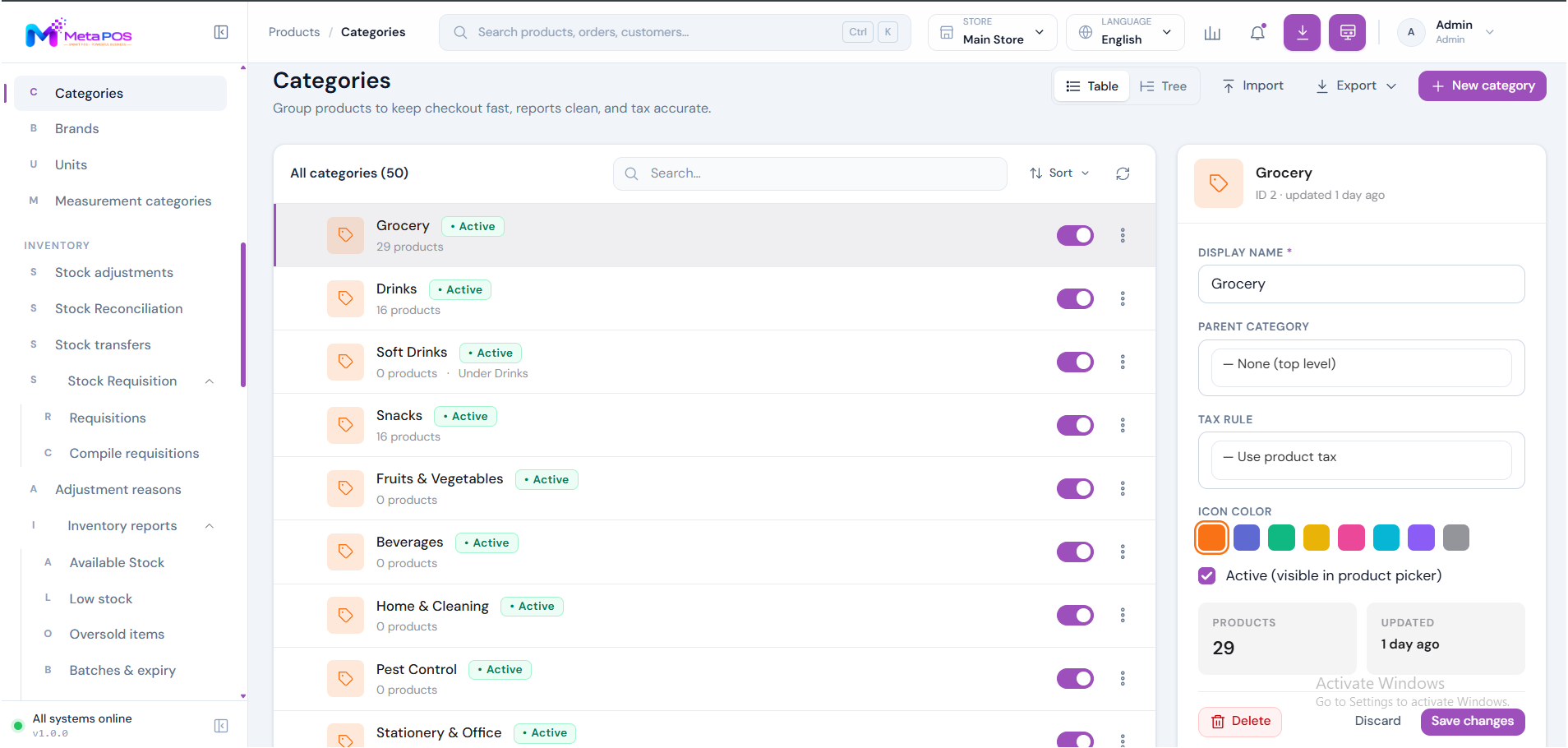Open the Admin account menu chevron
The height and width of the screenshot is (748, 1568).
pyautogui.click(x=1490, y=33)
